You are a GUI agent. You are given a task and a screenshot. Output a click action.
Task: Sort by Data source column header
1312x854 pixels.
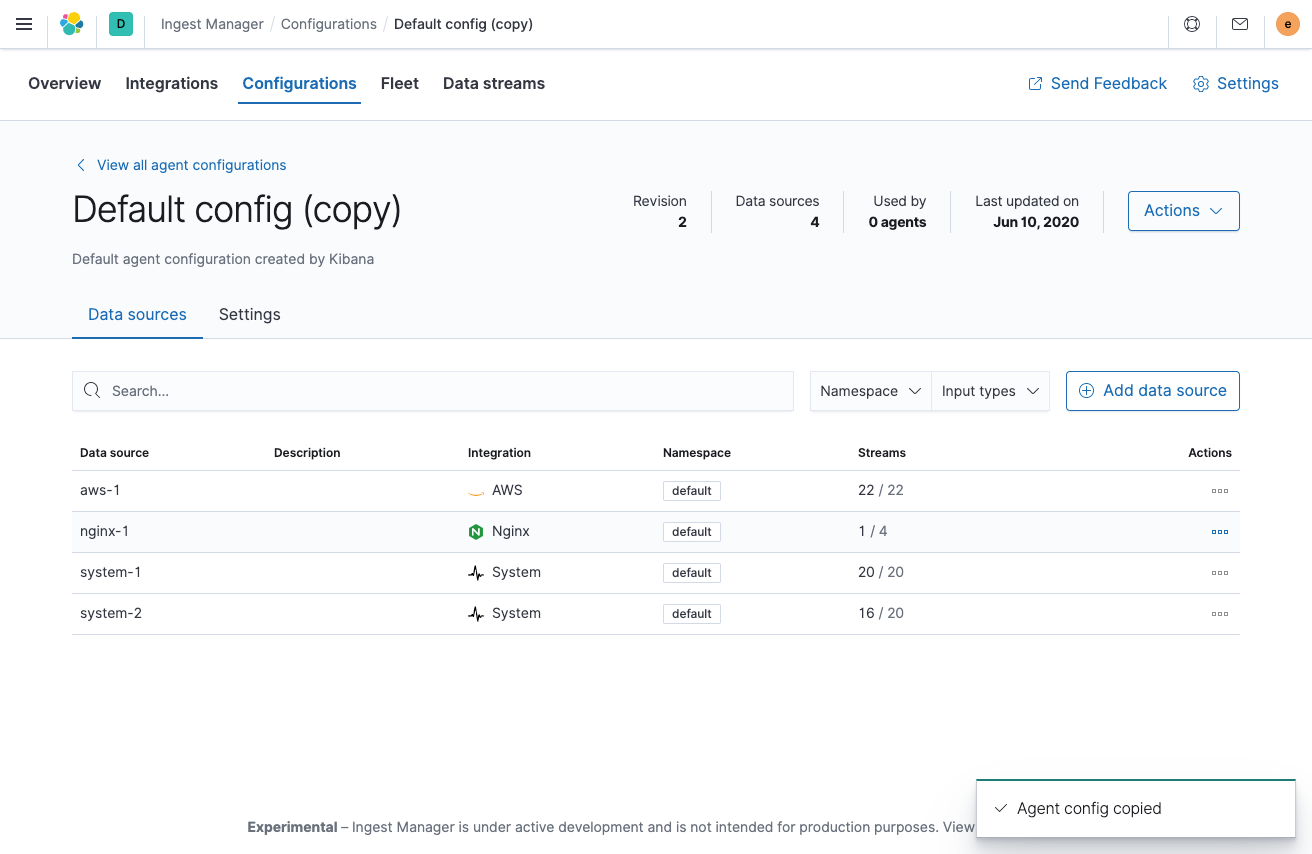(x=114, y=453)
